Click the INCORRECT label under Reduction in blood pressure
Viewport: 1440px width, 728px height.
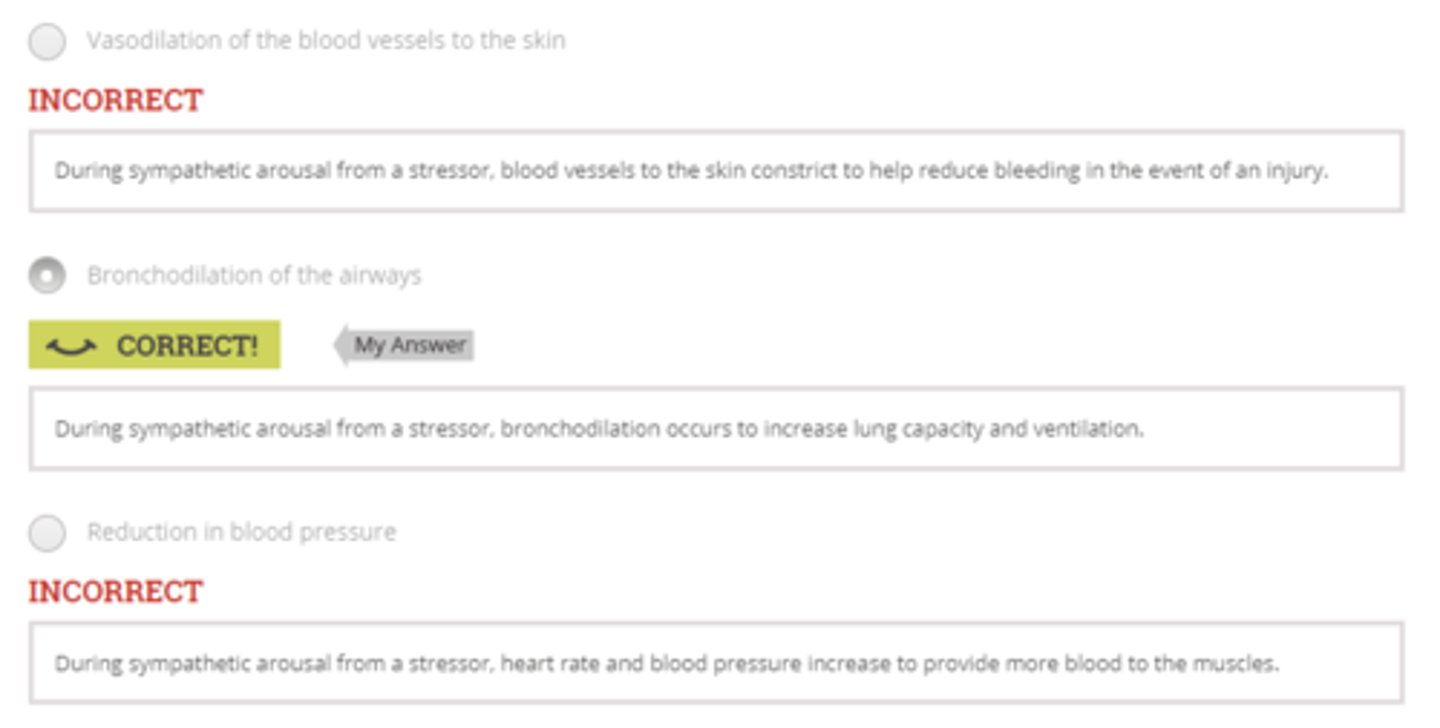click(x=115, y=591)
